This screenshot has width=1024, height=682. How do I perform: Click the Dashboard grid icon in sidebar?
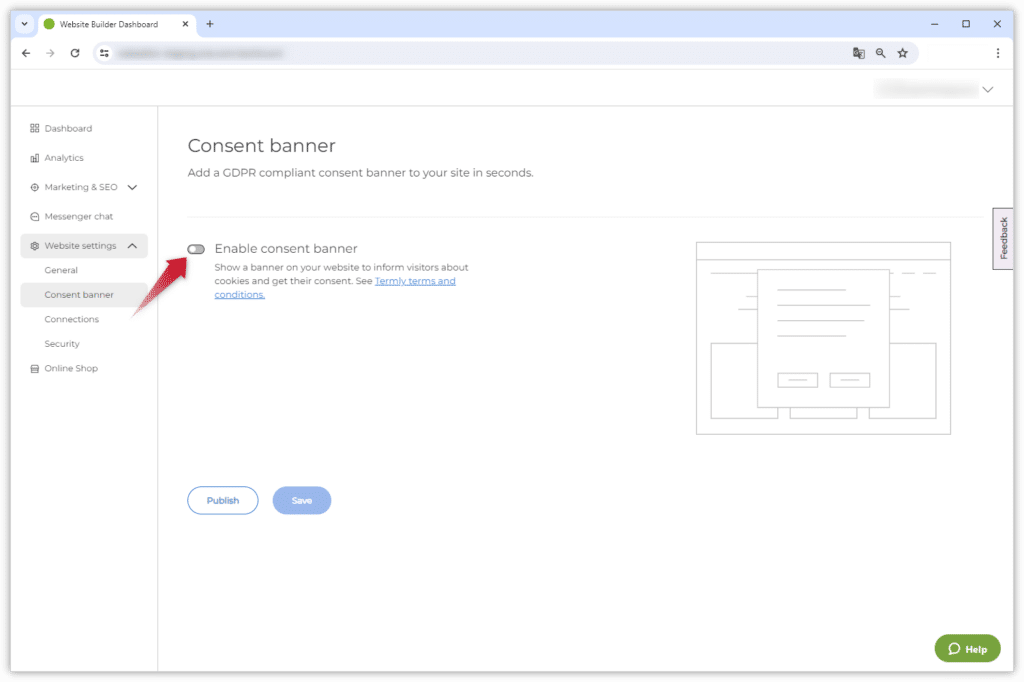(x=35, y=128)
